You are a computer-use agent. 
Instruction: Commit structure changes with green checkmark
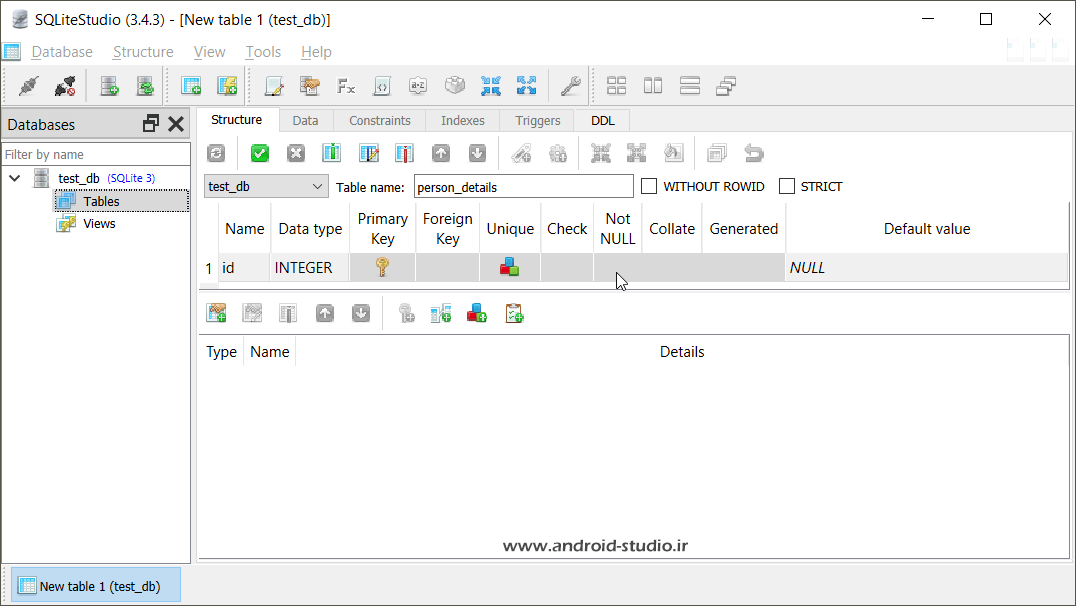pos(259,153)
